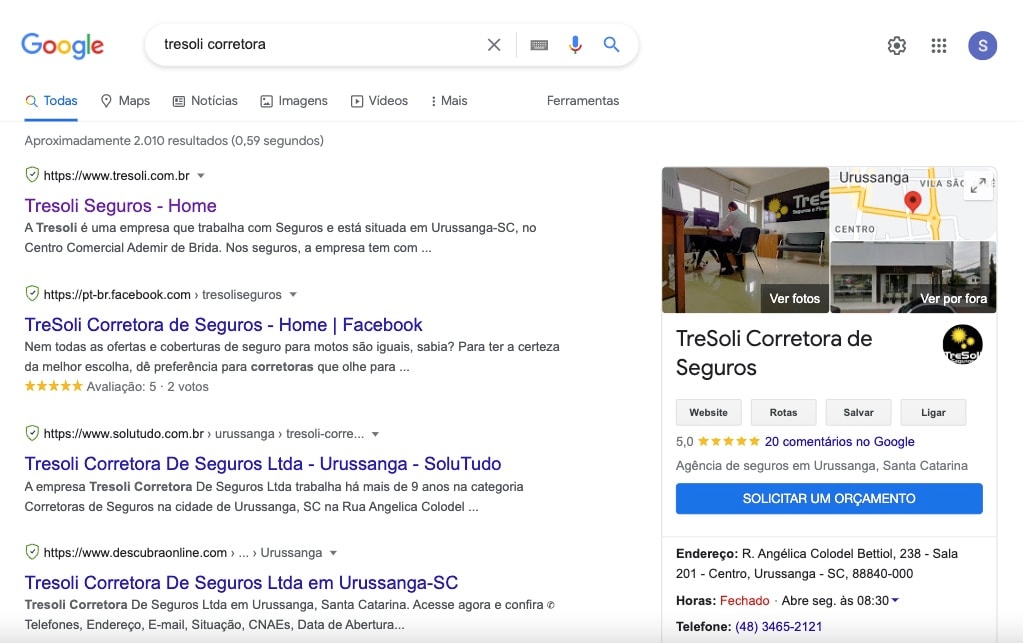1023x643 pixels.
Task: Open the Google apps grid icon
Action: point(939,46)
